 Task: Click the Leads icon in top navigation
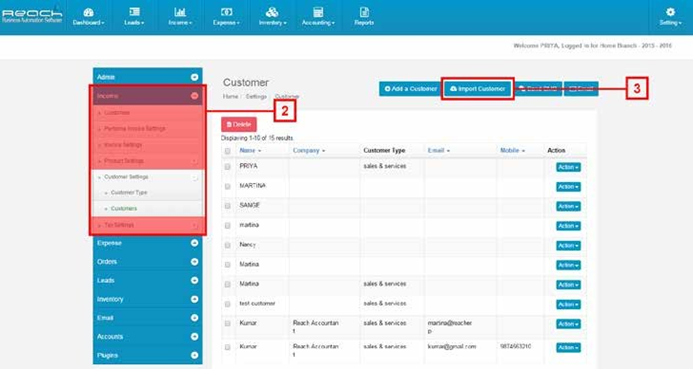tap(134, 12)
